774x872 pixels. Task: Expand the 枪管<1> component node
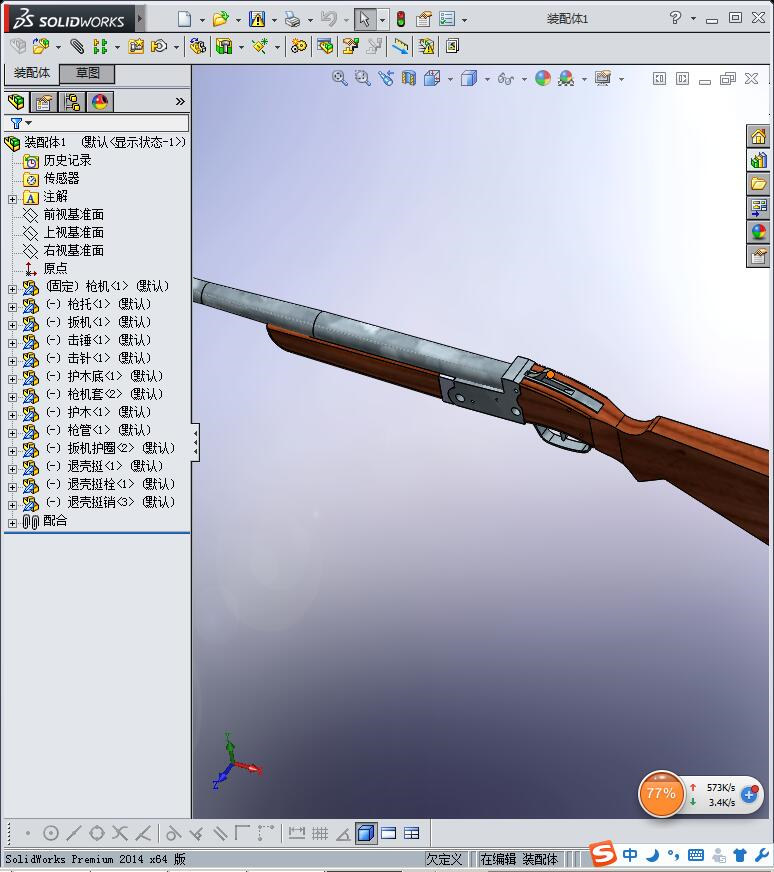12,433
